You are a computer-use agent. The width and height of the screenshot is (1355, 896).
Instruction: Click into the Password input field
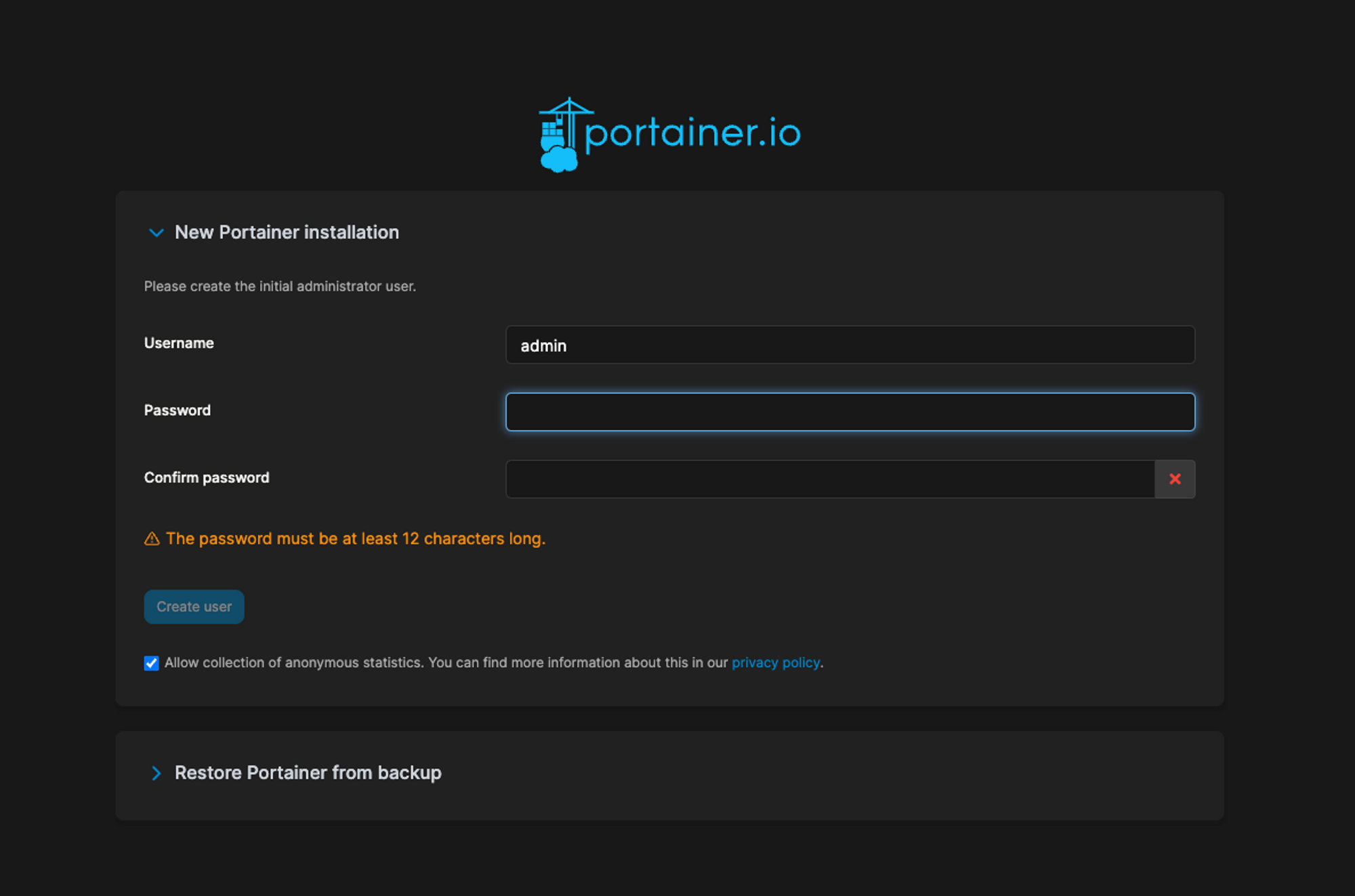tap(850, 412)
